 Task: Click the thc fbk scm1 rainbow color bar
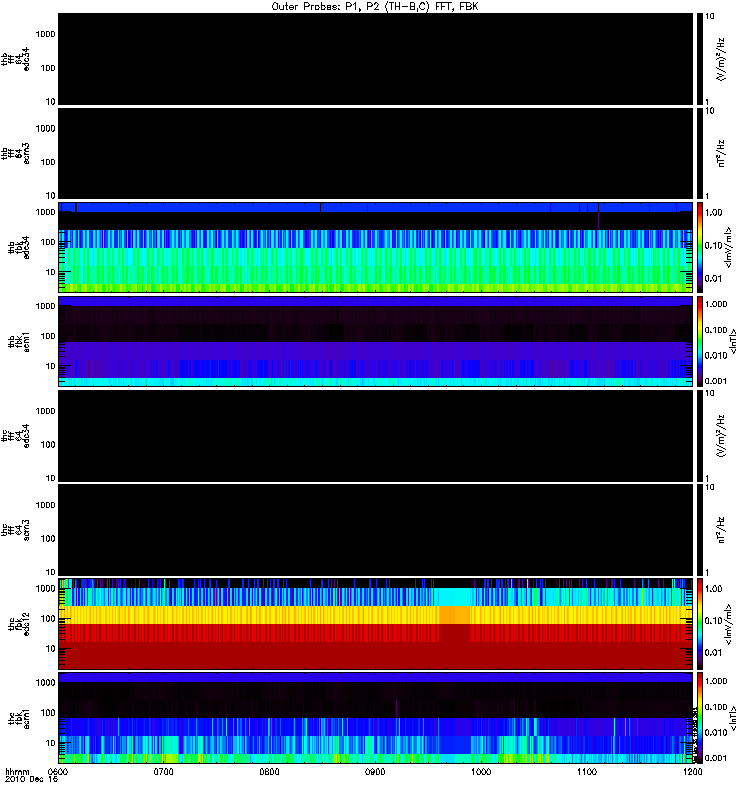tap(700, 718)
